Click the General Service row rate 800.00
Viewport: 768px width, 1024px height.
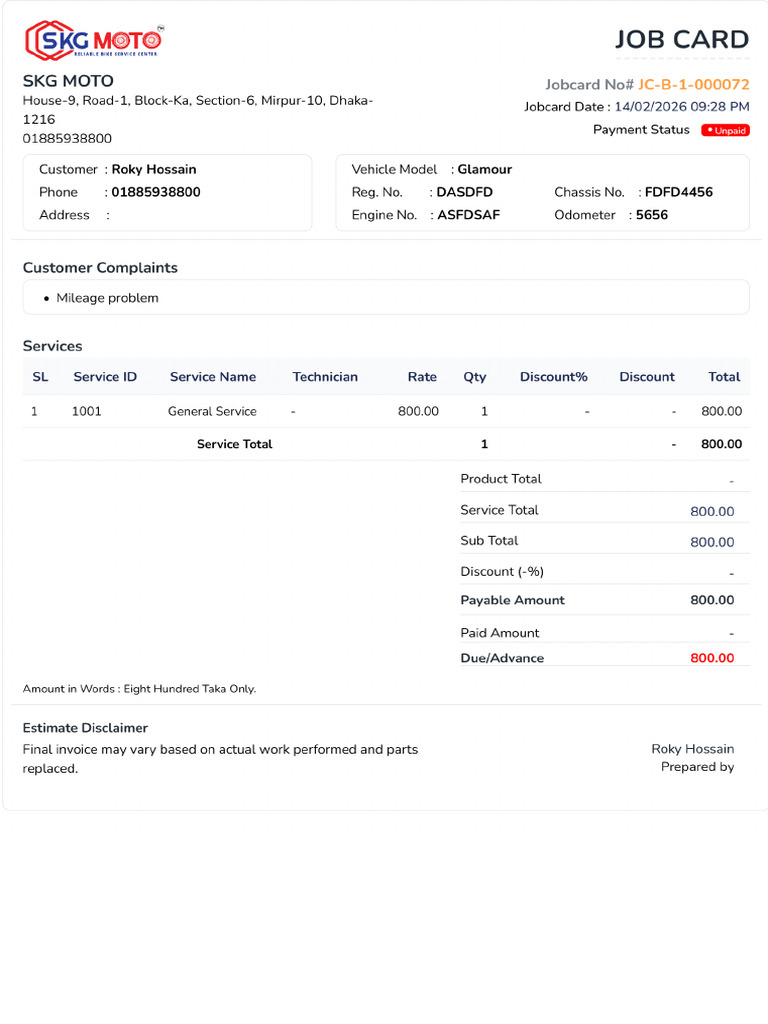coord(418,411)
